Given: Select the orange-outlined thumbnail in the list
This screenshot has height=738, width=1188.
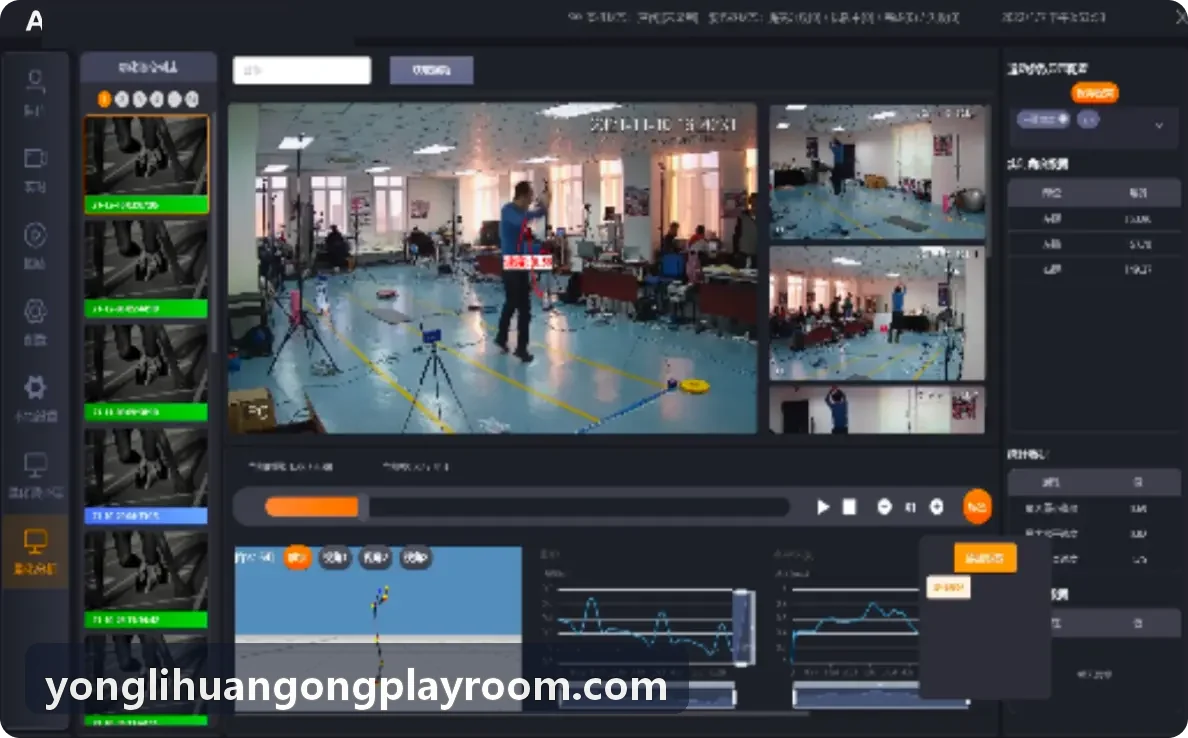Looking at the screenshot, I should click(x=146, y=164).
